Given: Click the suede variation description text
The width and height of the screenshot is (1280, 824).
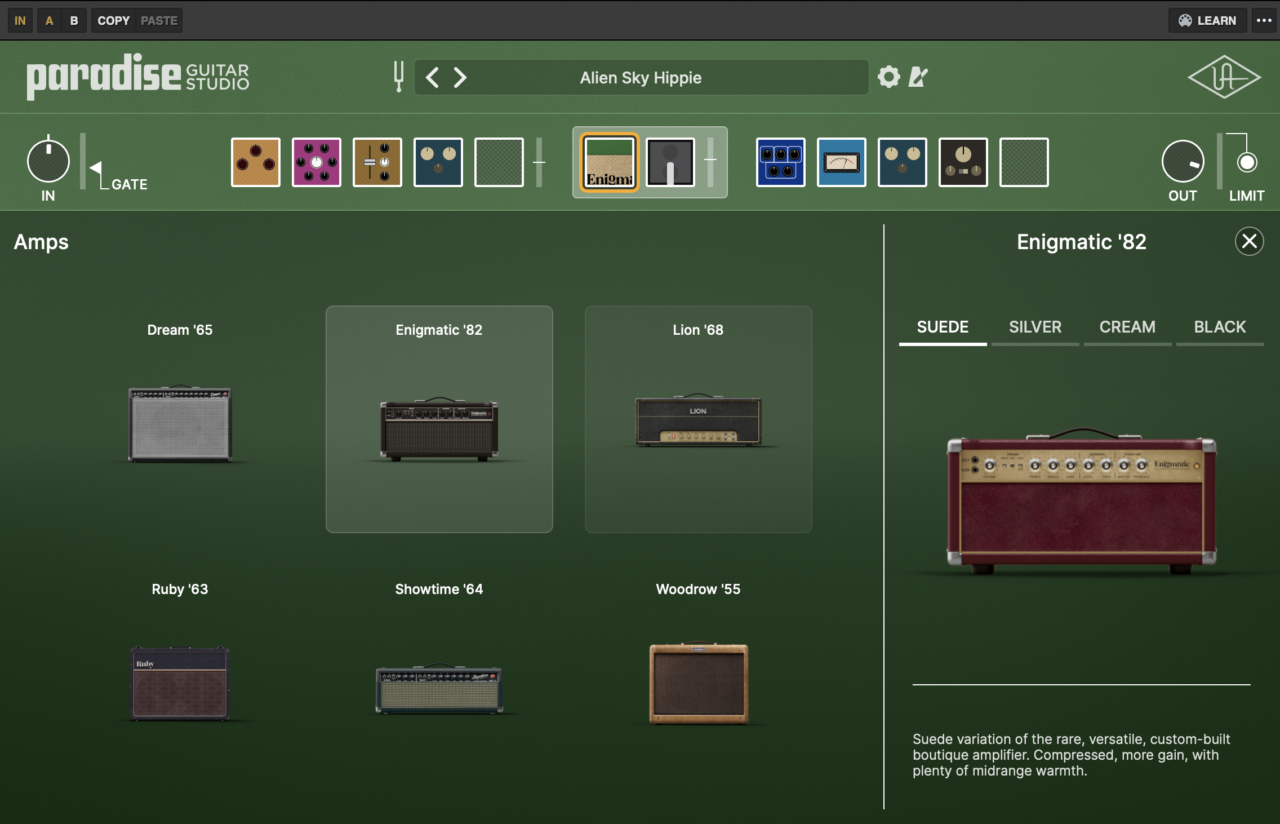Looking at the screenshot, I should [1072, 755].
